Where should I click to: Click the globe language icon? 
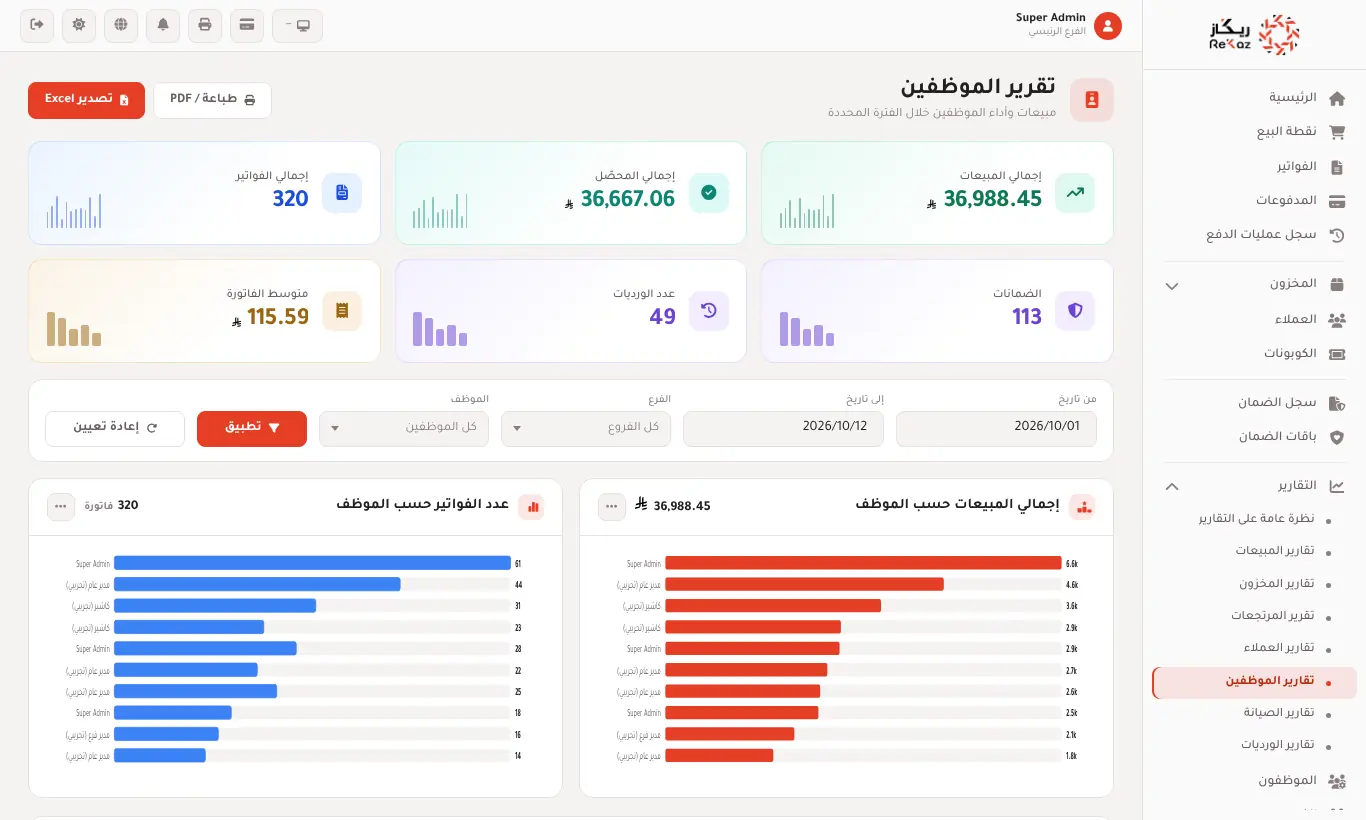click(x=121, y=25)
